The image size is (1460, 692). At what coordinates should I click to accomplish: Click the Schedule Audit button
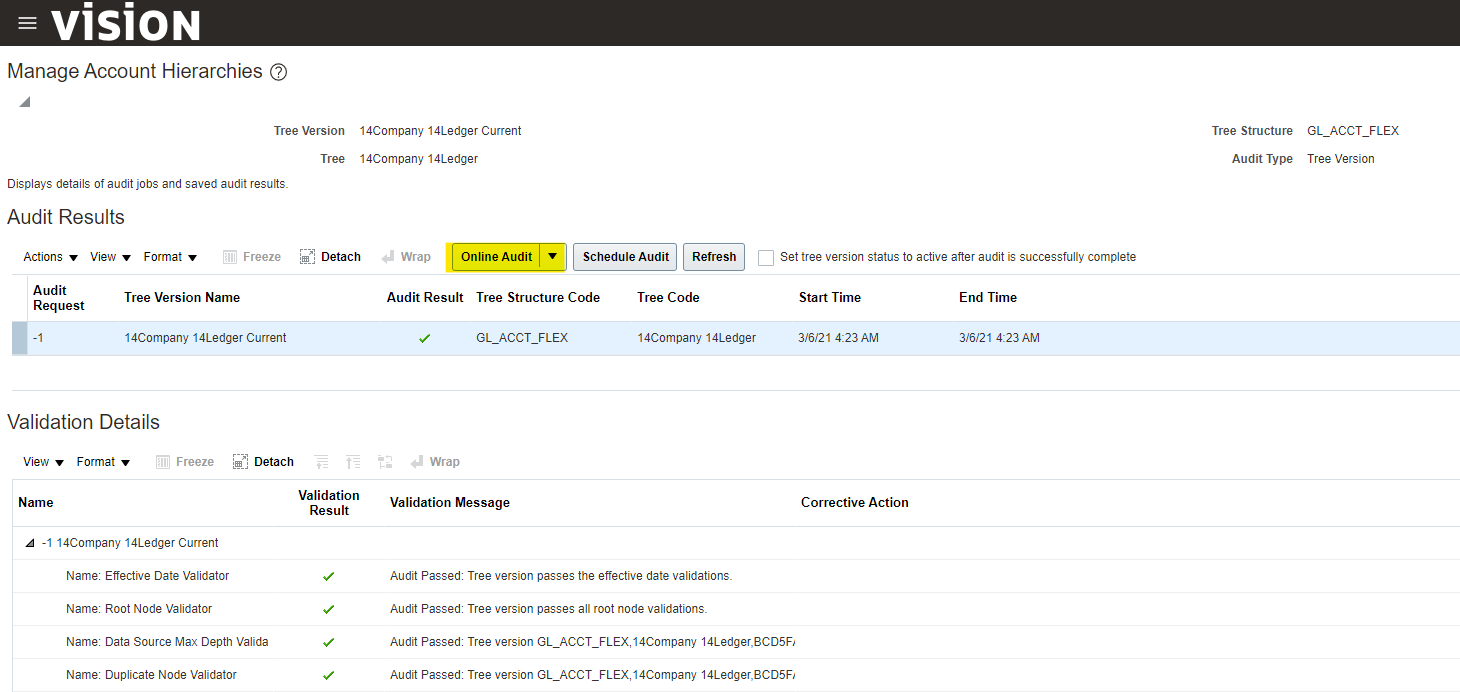coord(625,257)
